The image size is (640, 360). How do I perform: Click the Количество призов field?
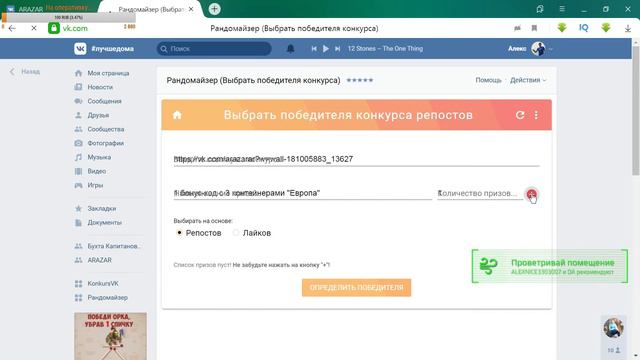click(x=480, y=193)
